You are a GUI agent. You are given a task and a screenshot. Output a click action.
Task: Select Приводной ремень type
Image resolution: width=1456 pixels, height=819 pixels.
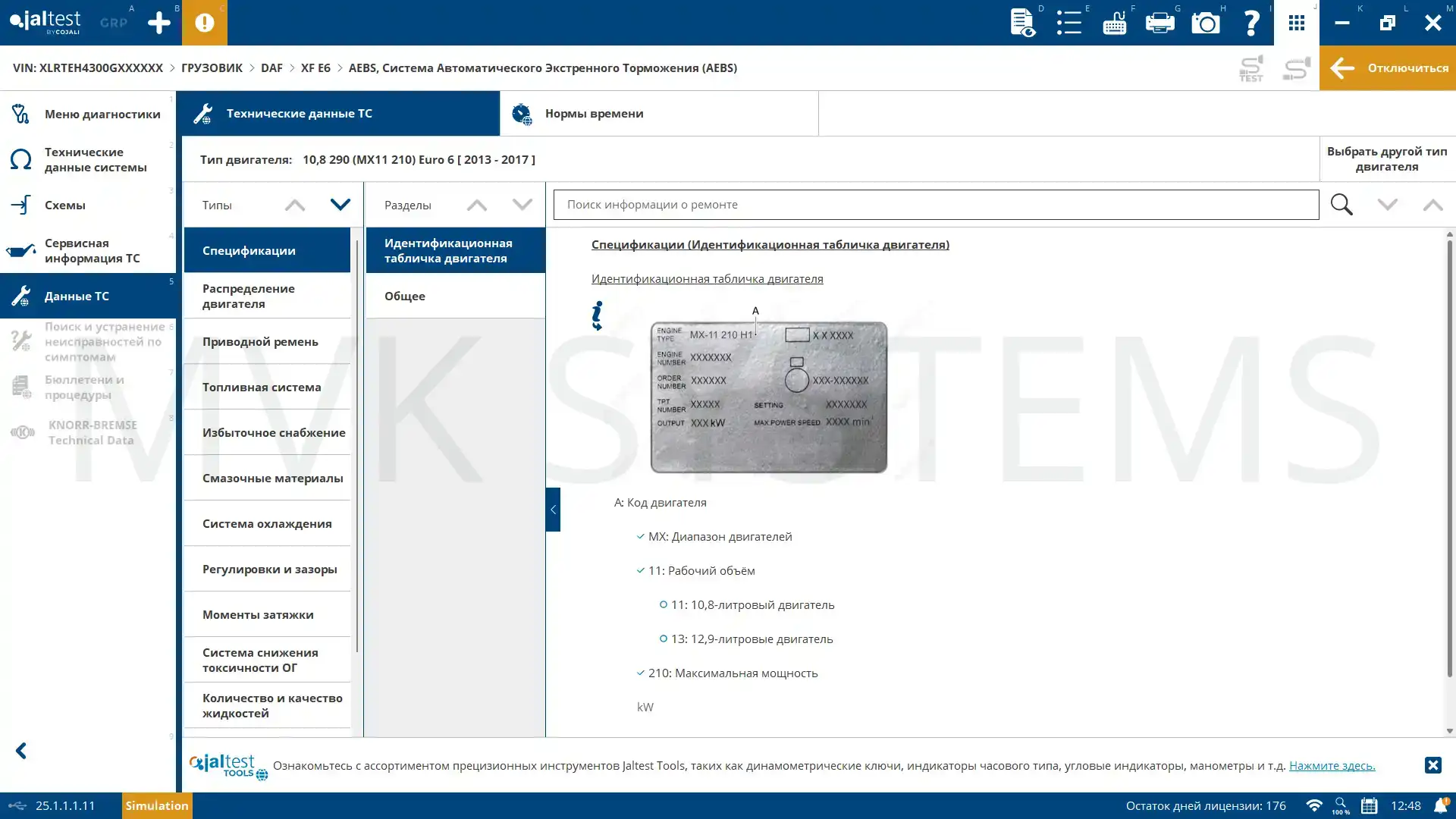pyautogui.click(x=267, y=341)
